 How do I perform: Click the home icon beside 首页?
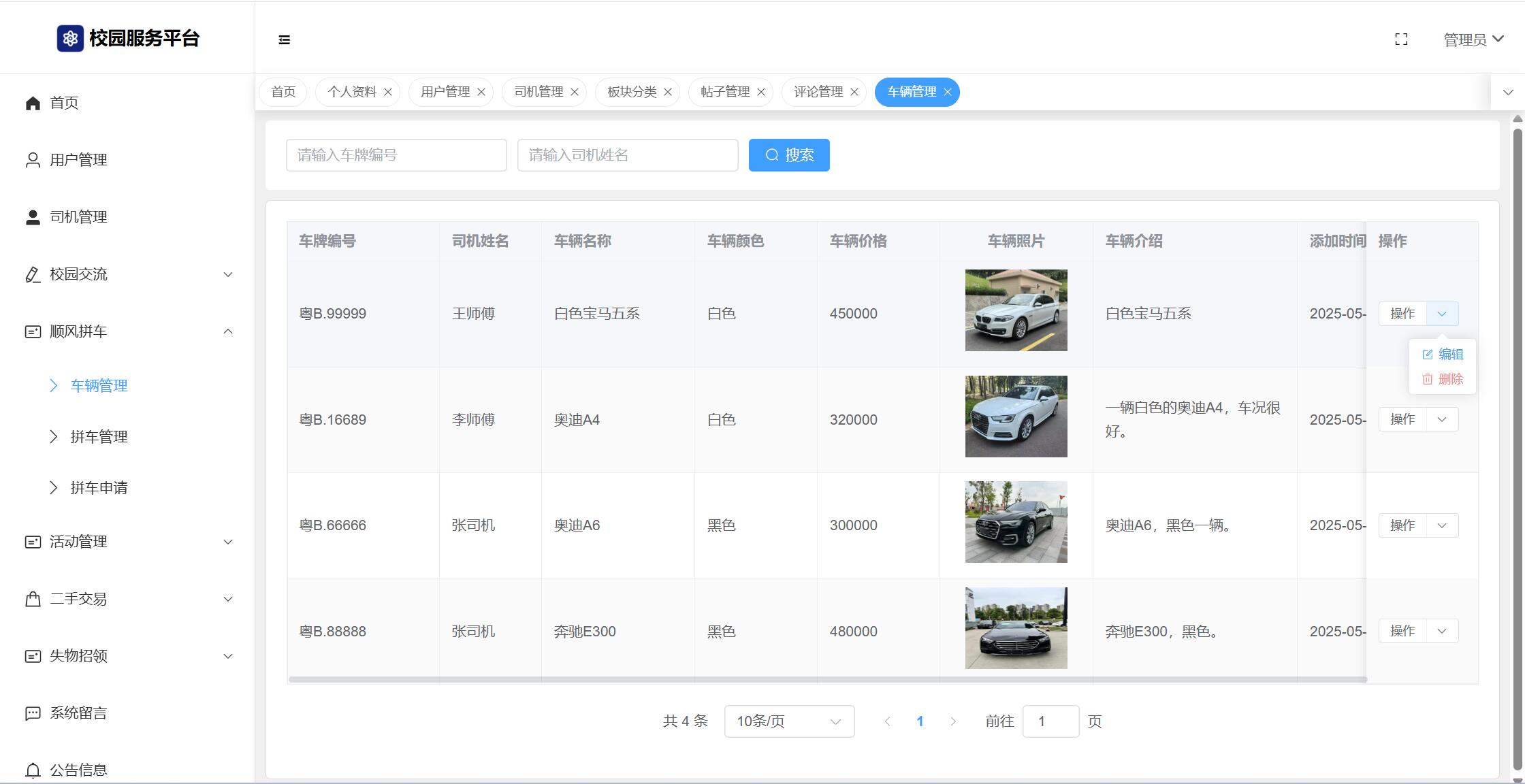33,103
